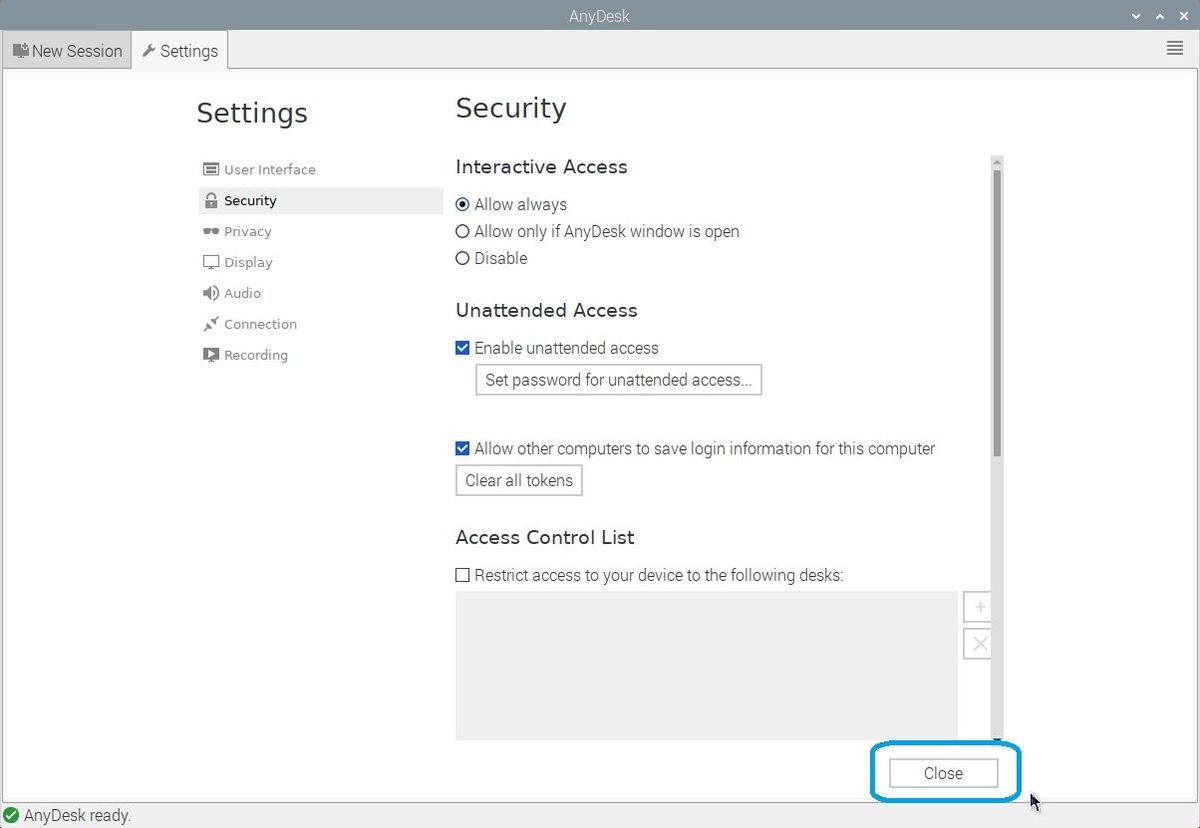Image resolution: width=1200 pixels, height=828 pixels.
Task: Minimize AnyDesk window with down arrow
Action: pos(1137,16)
